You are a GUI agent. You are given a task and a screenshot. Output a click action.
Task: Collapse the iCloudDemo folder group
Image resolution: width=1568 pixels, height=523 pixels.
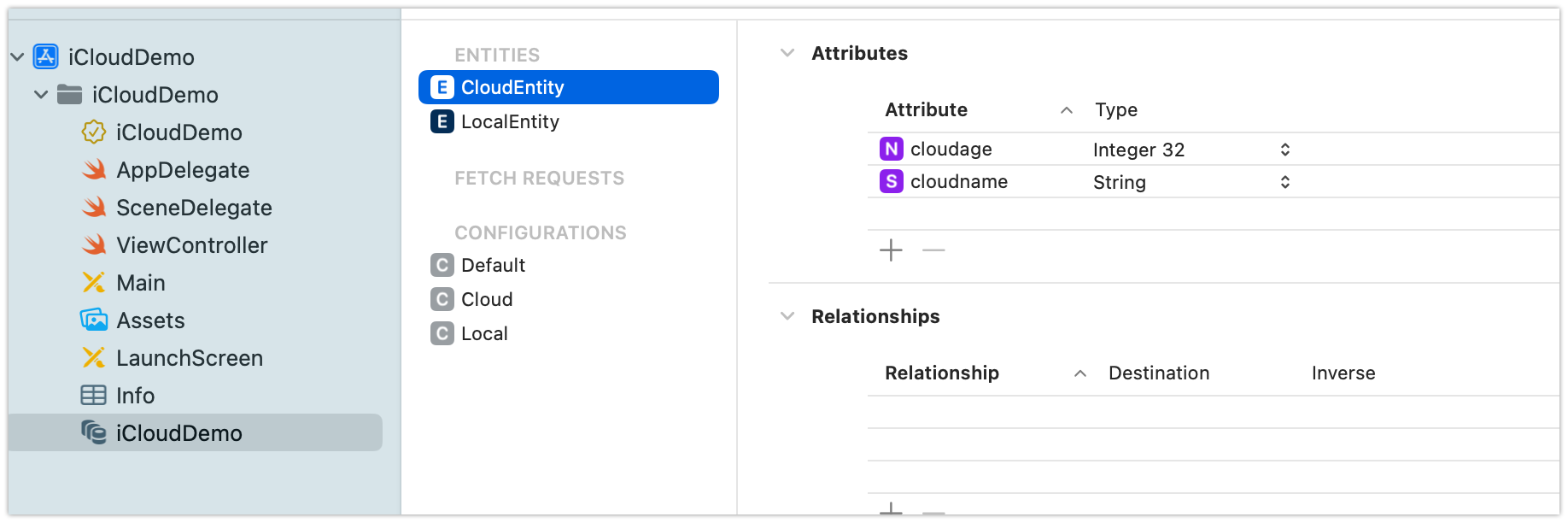pos(41,95)
